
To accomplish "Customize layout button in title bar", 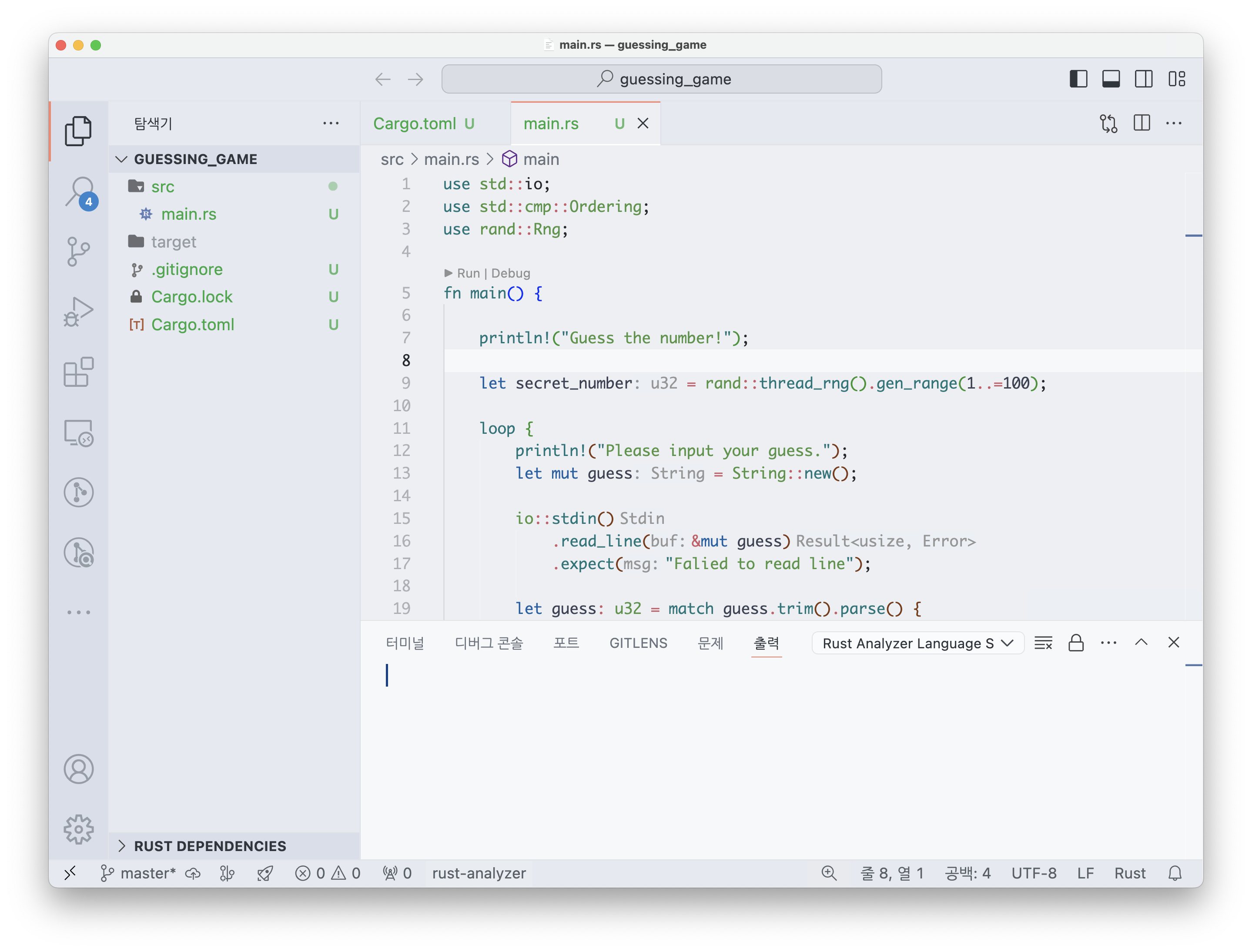I will coord(1176,79).
